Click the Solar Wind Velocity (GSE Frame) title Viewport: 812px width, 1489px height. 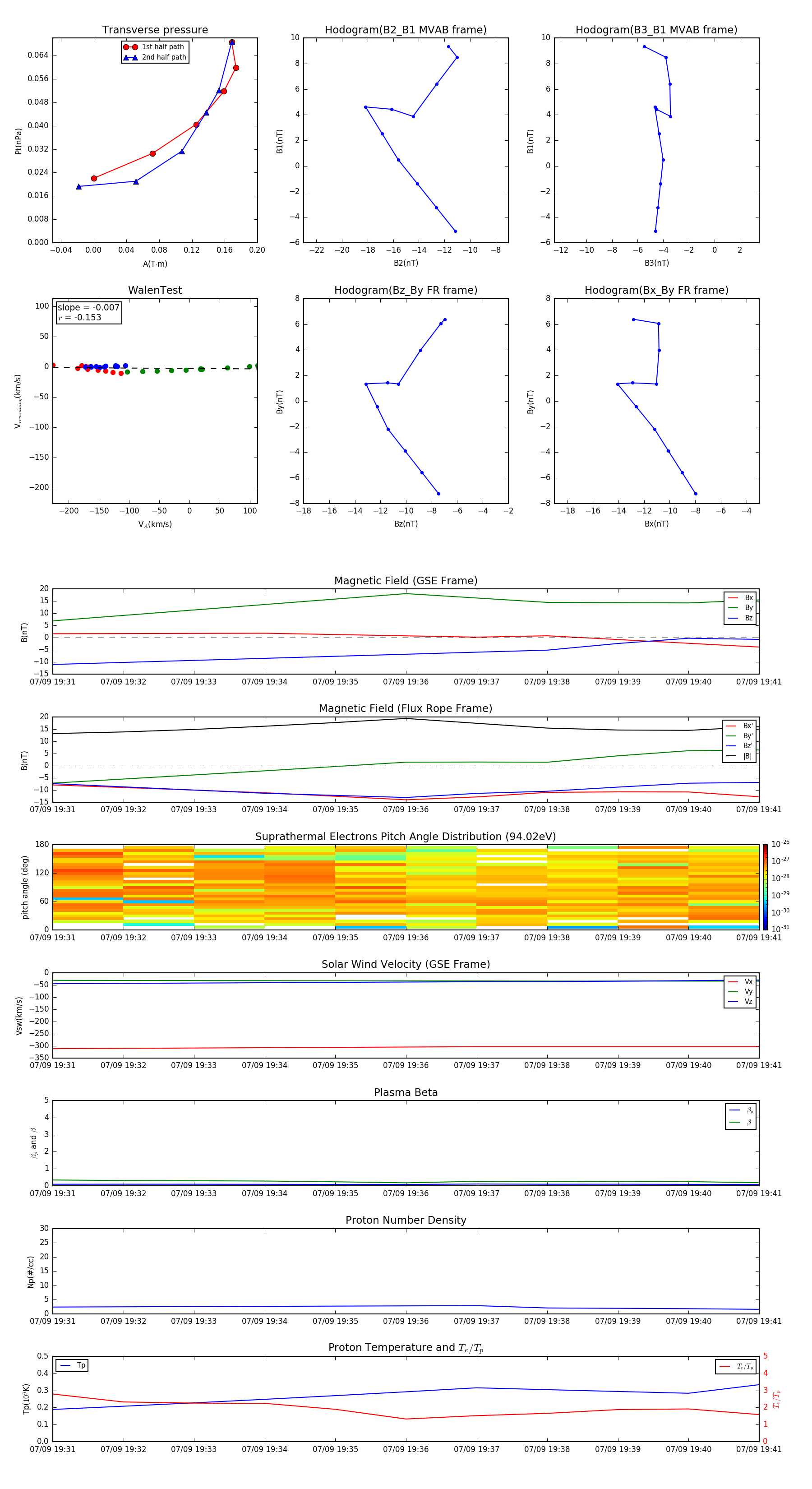pyautogui.click(x=406, y=964)
